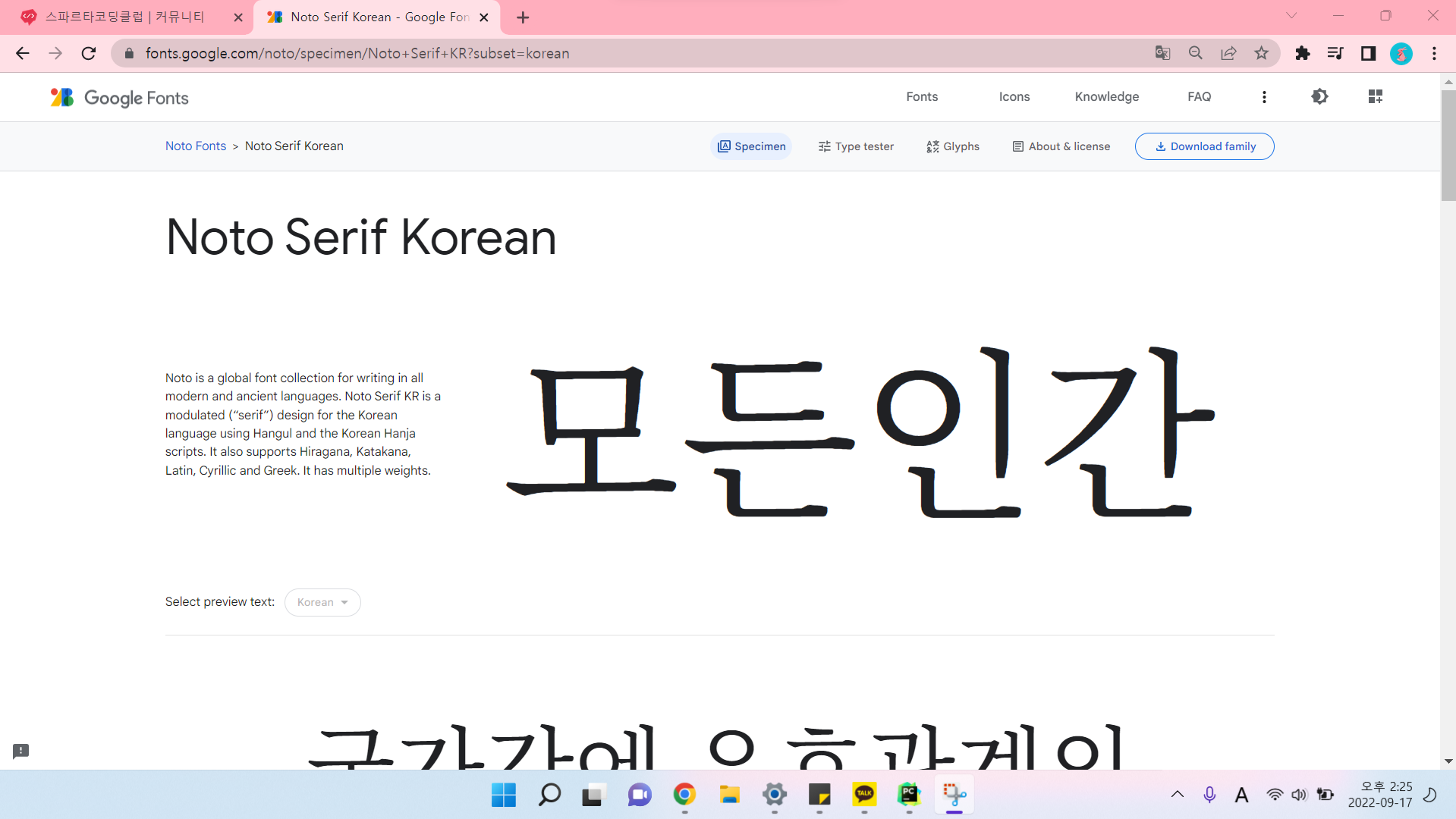Open KakaoTalk from taskbar
Screen dimensions: 1456x819
[x=864, y=795]
